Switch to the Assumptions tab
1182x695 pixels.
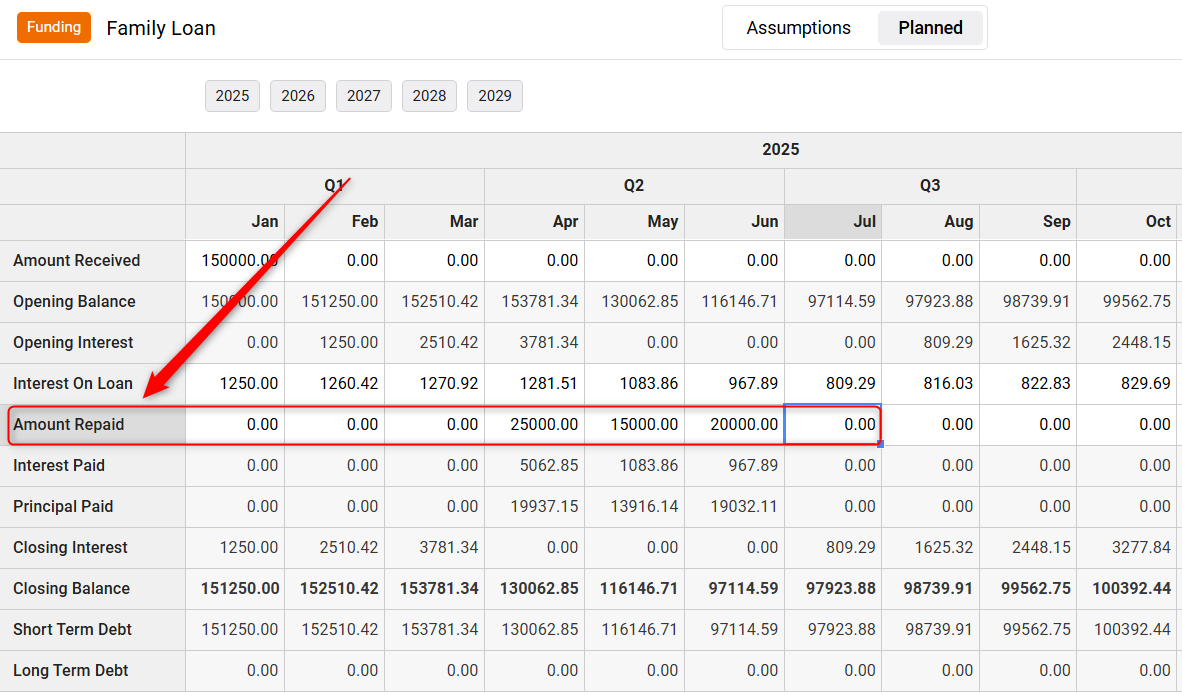pyautogui.click(x=798, y=28)
